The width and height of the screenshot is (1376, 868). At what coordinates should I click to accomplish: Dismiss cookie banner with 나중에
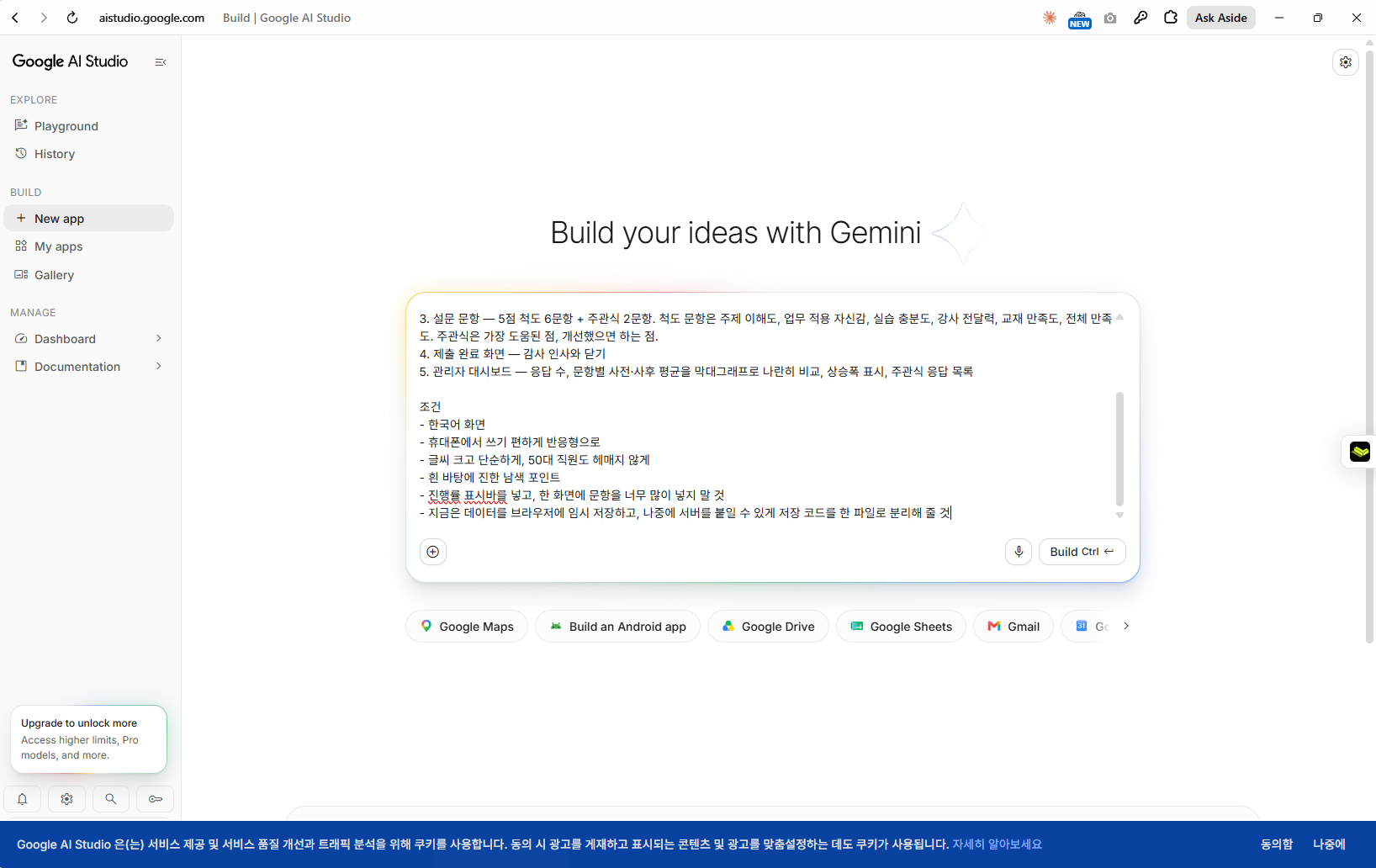click(1329, 844)
